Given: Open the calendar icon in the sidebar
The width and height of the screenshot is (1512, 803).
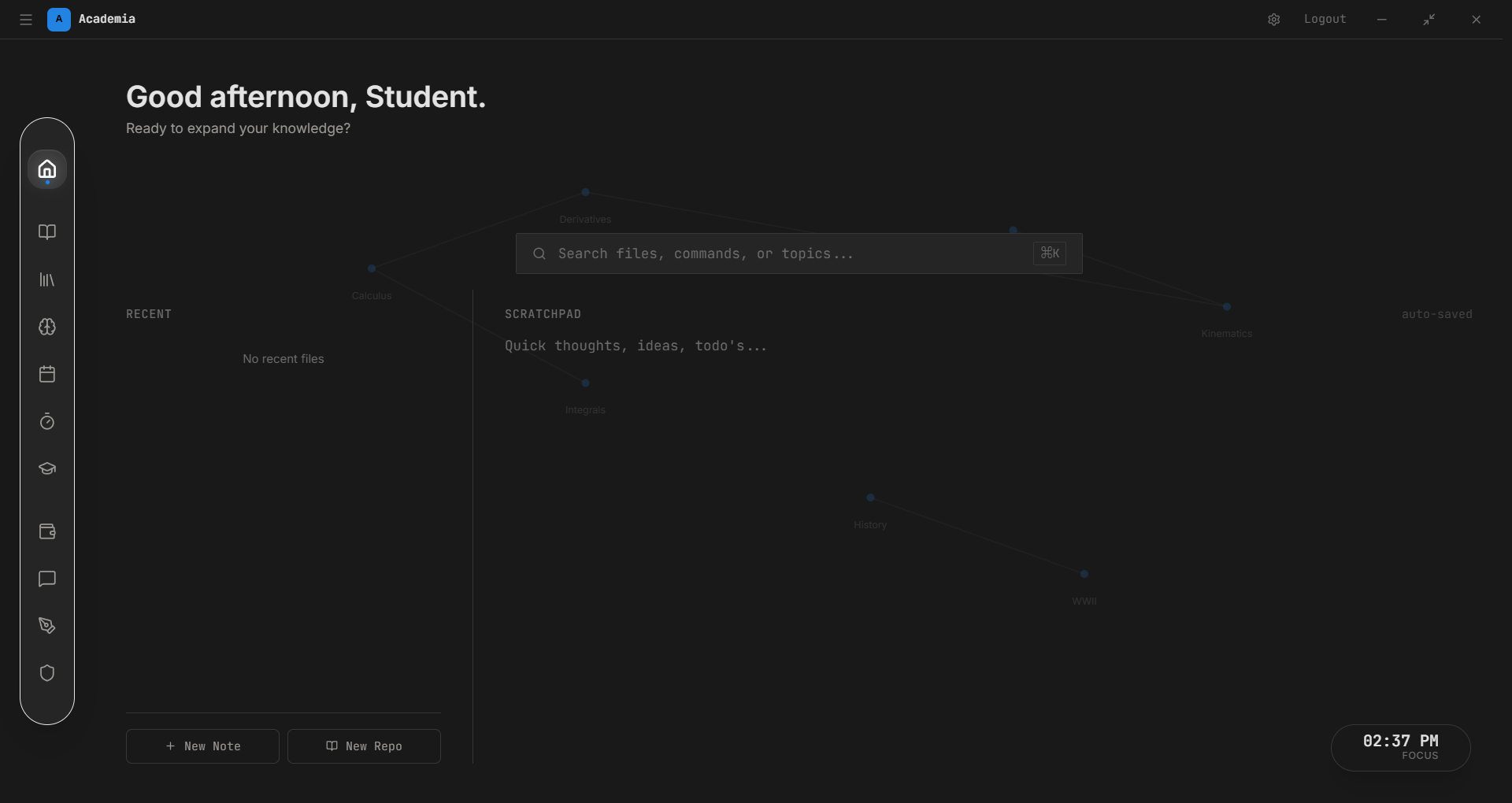Looking at the screenshot, I should click(x=46, y=374).
